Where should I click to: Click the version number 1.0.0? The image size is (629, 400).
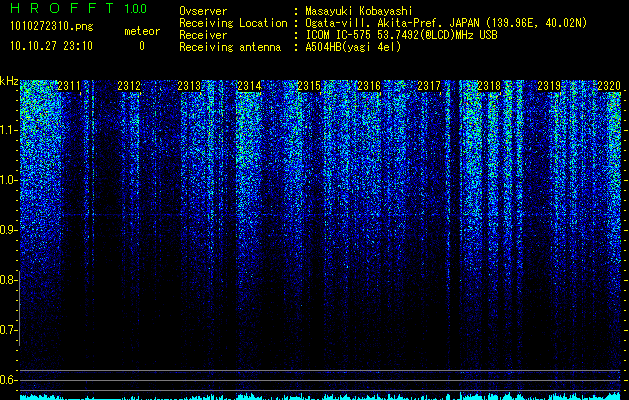[x=135, y=9]
